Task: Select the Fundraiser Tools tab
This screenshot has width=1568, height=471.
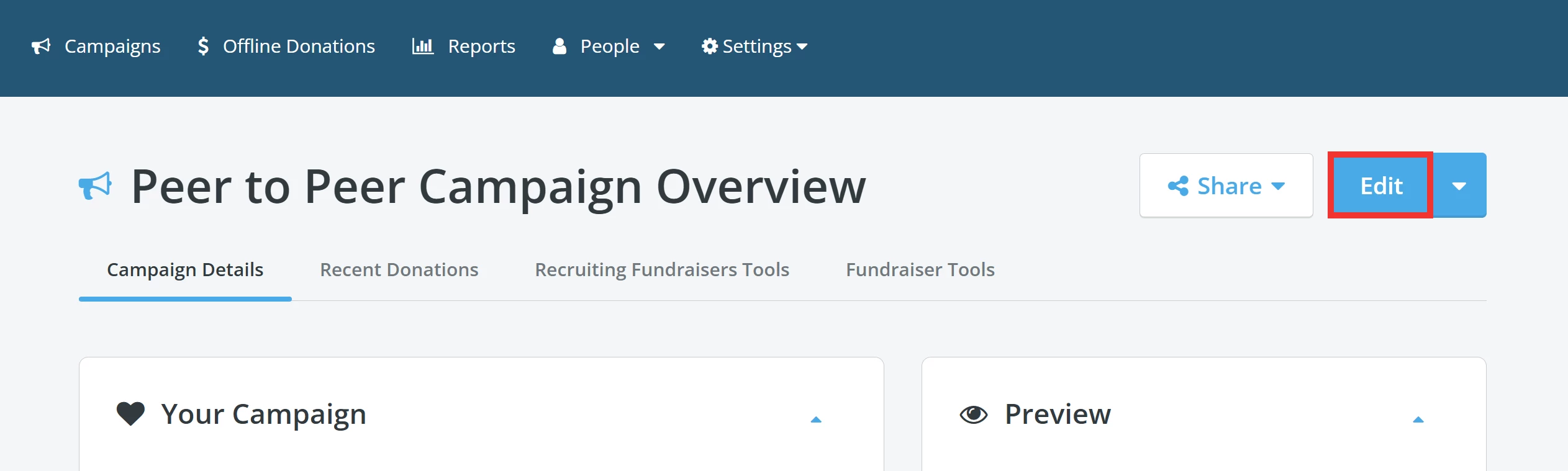Action: [920, 269]
